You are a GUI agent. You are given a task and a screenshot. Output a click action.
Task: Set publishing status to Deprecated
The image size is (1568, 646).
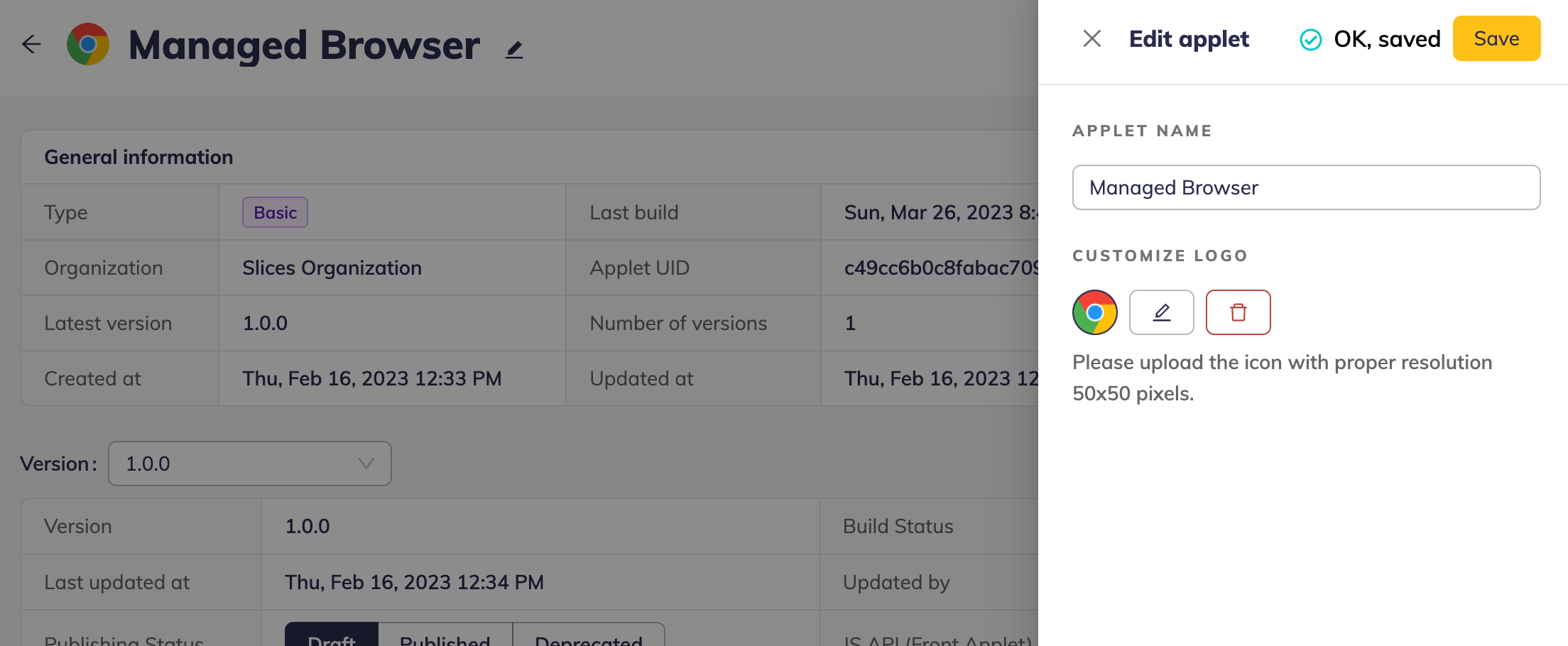[588, 637]
